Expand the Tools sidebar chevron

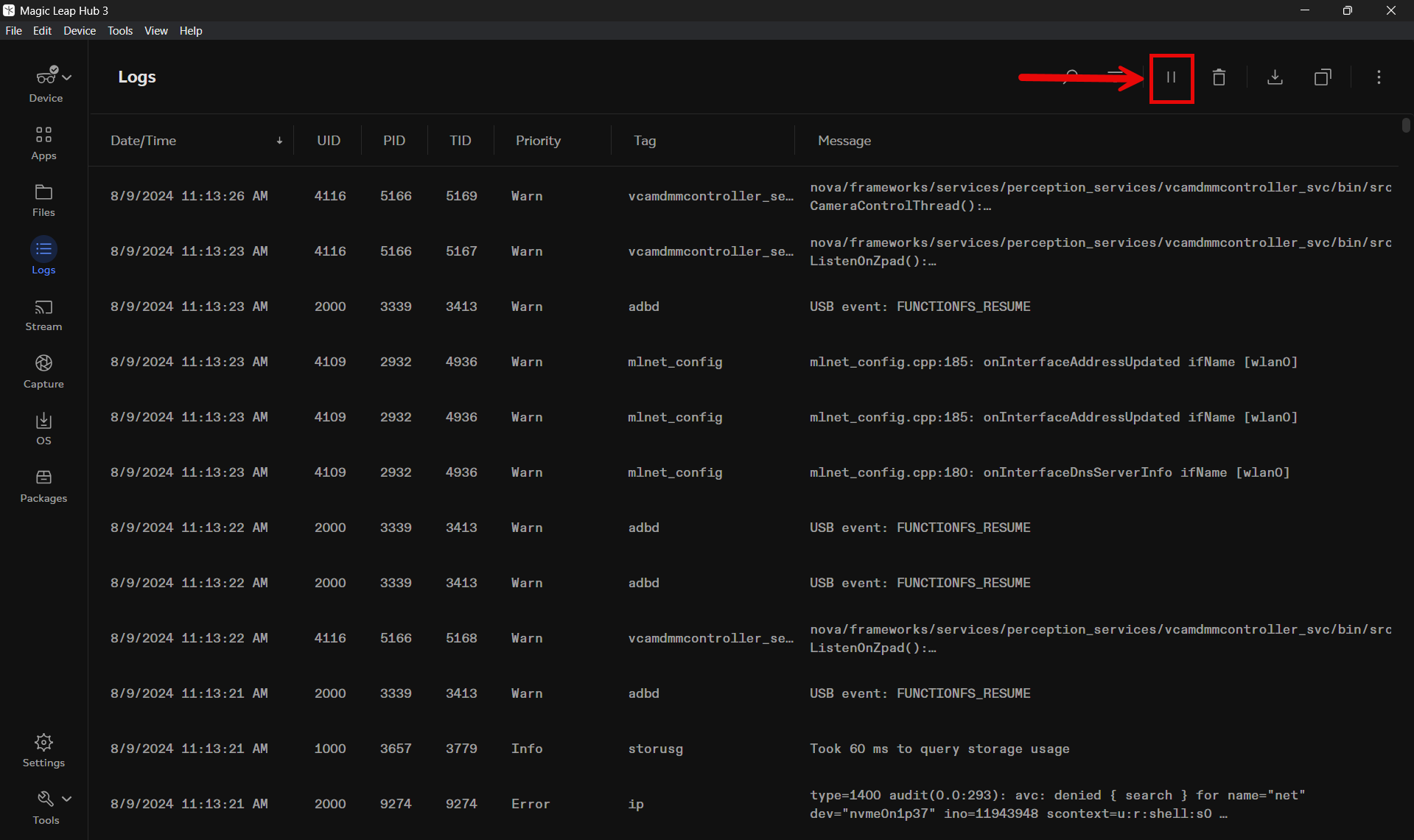click(x=65, y=798)
